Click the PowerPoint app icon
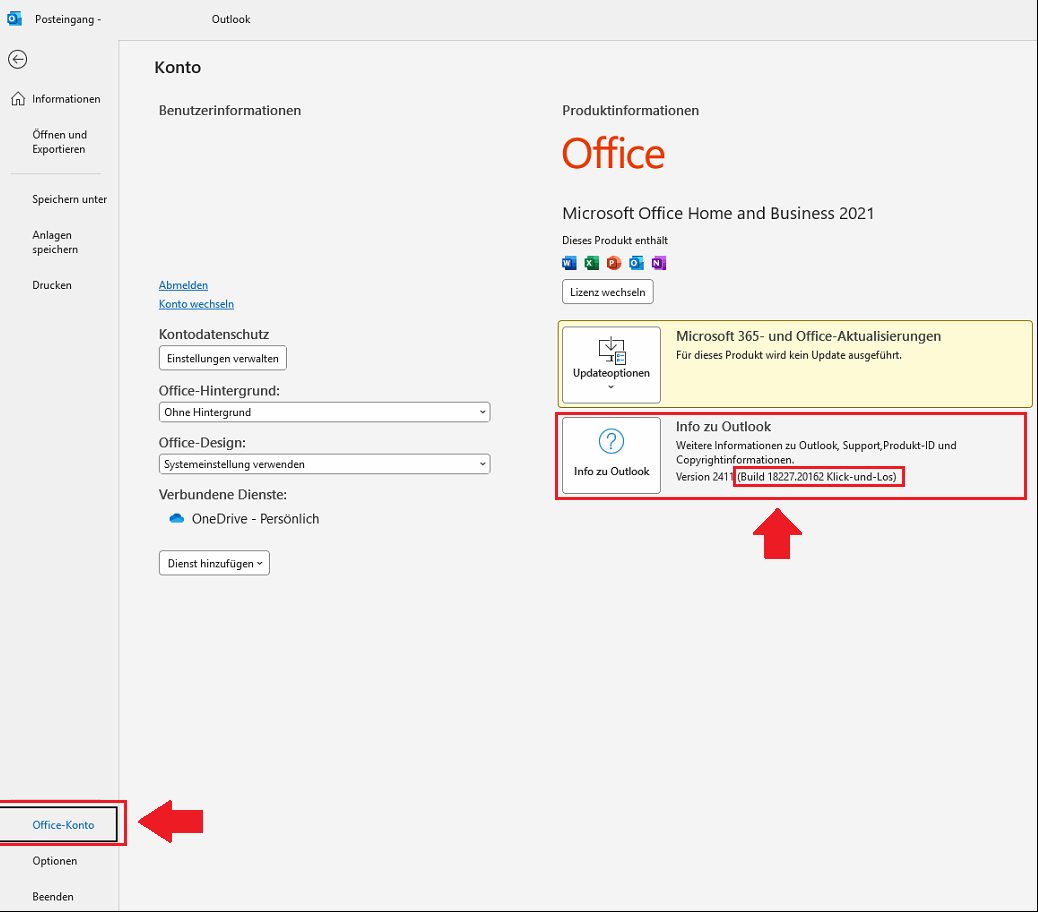The height and width of the screenshot is (912, 1038). [x=614, y=263]
